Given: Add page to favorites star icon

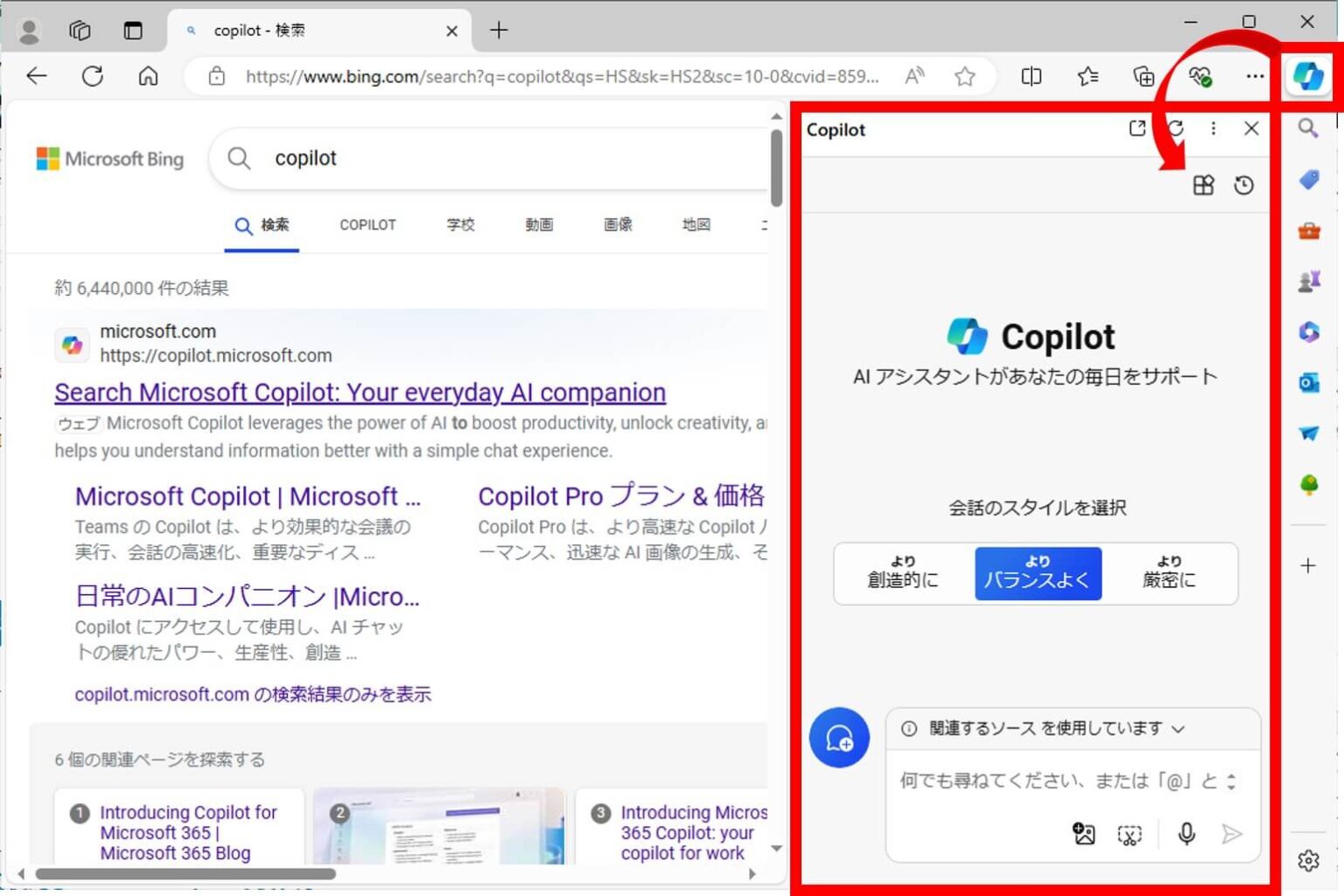Looking at the screenshot, I should 965,76.
